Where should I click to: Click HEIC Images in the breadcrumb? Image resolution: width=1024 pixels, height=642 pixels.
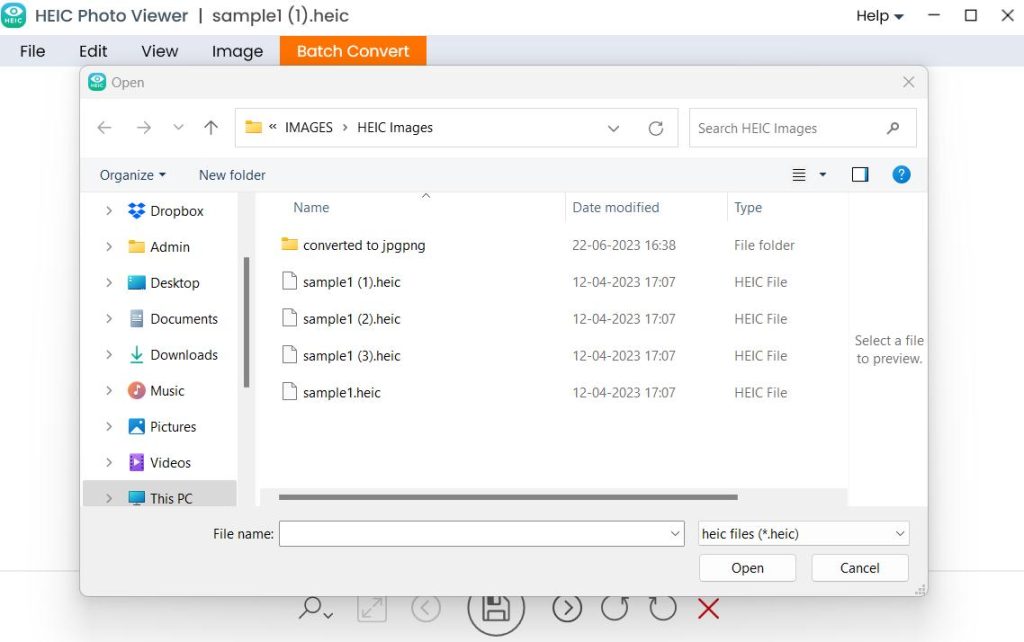pos(394,127)
